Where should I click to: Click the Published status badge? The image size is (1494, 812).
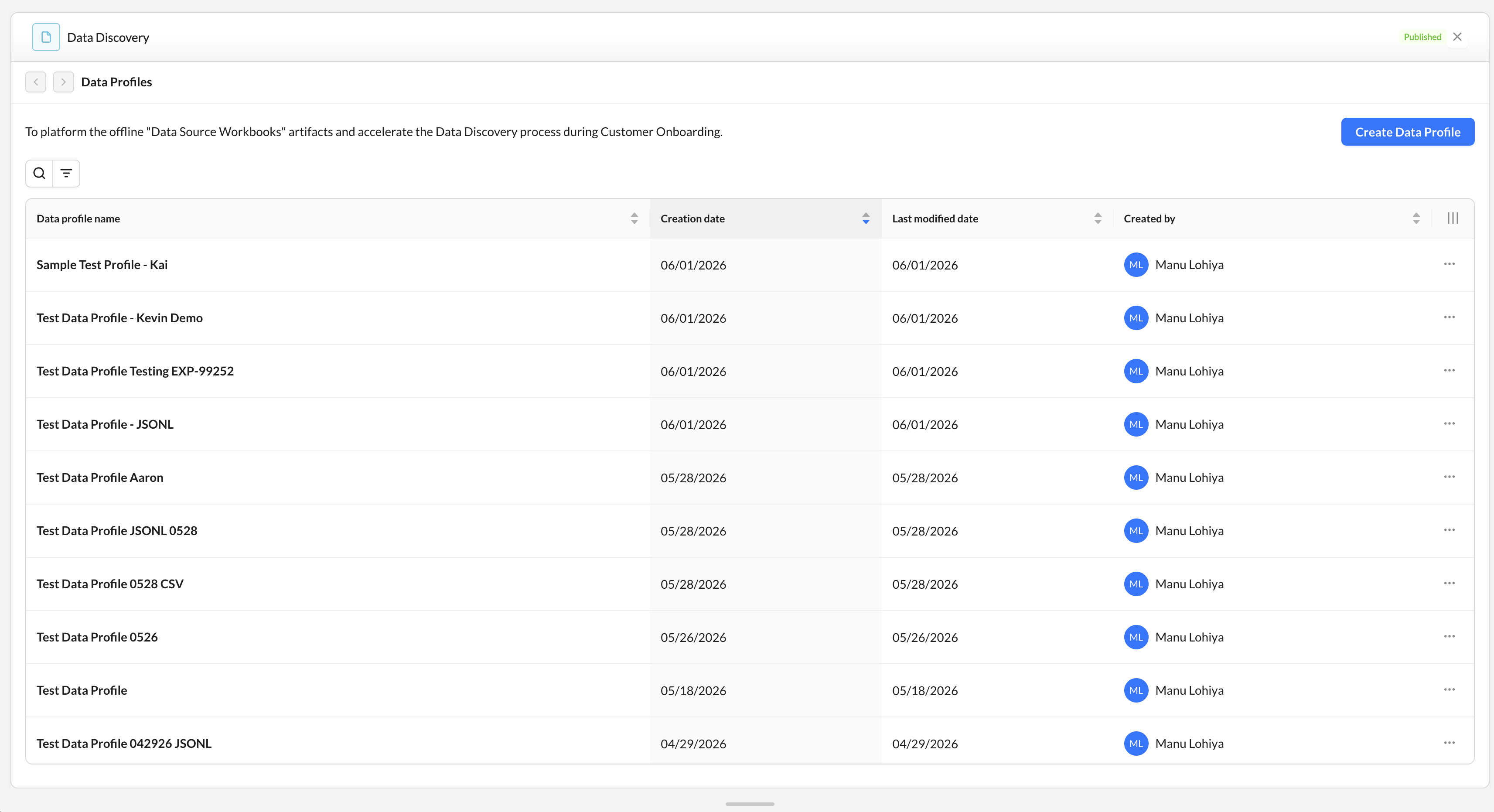pyautogui.click(x=1422, y=37)
